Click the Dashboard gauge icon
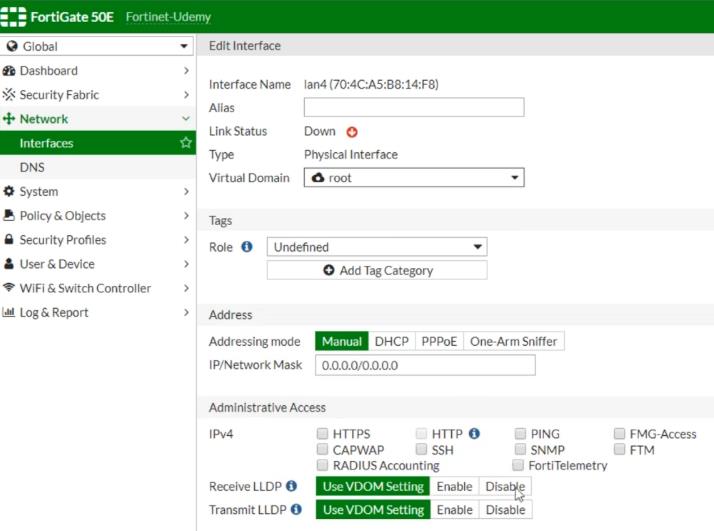The image size is (714, 531). tap(9, 71)
